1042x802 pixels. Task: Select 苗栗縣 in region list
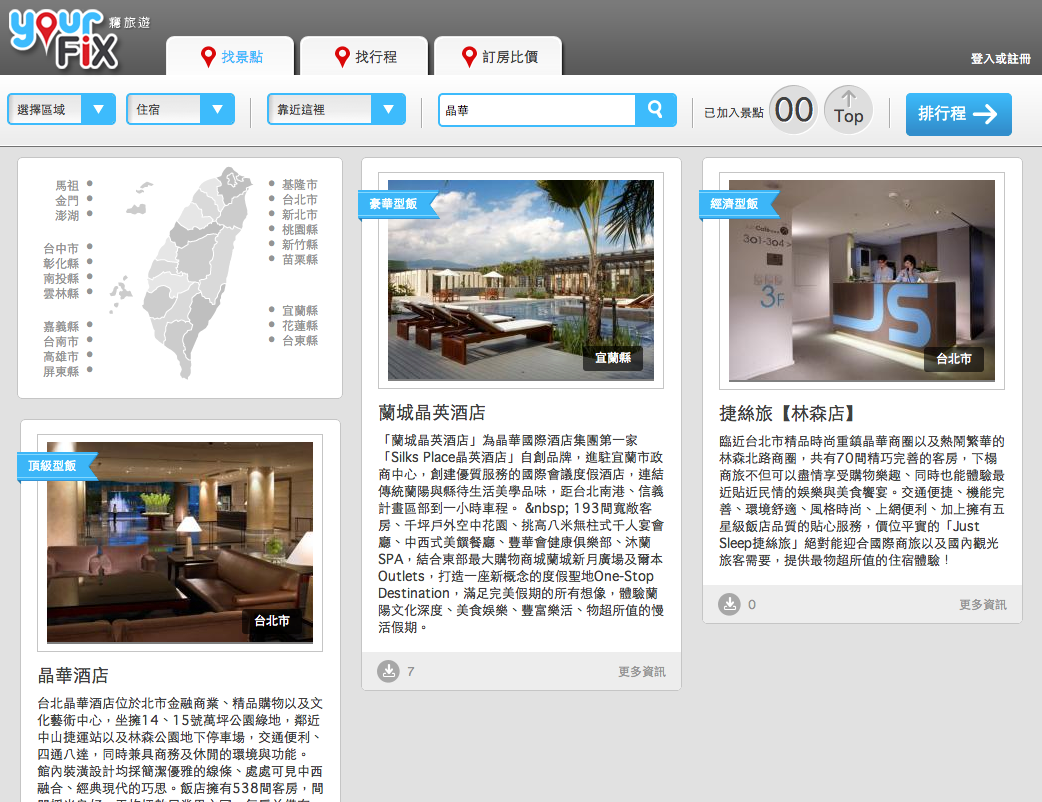pyautogui.click(x=300, y=260)
